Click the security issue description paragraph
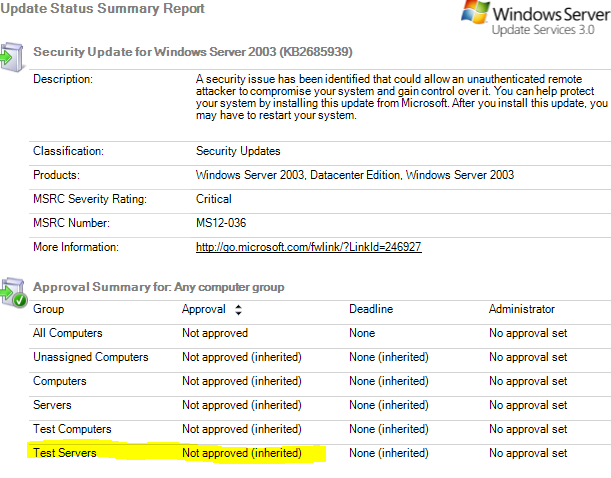This screenshot has height=478, width=611. (x=402, y=97)
